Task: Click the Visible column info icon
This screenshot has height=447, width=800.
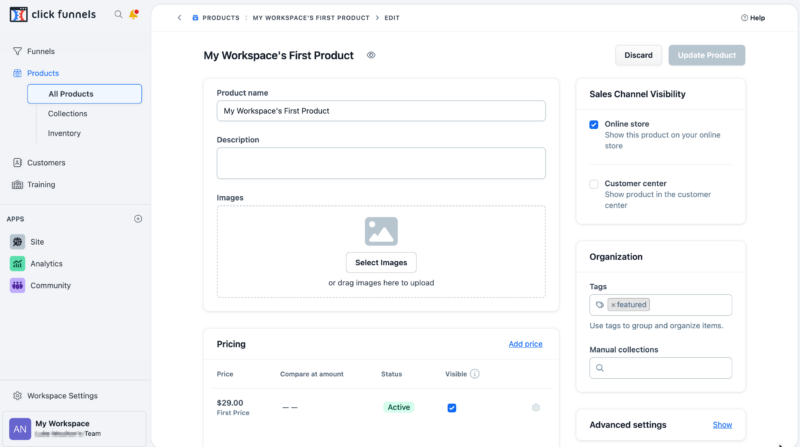Action: 474,374
